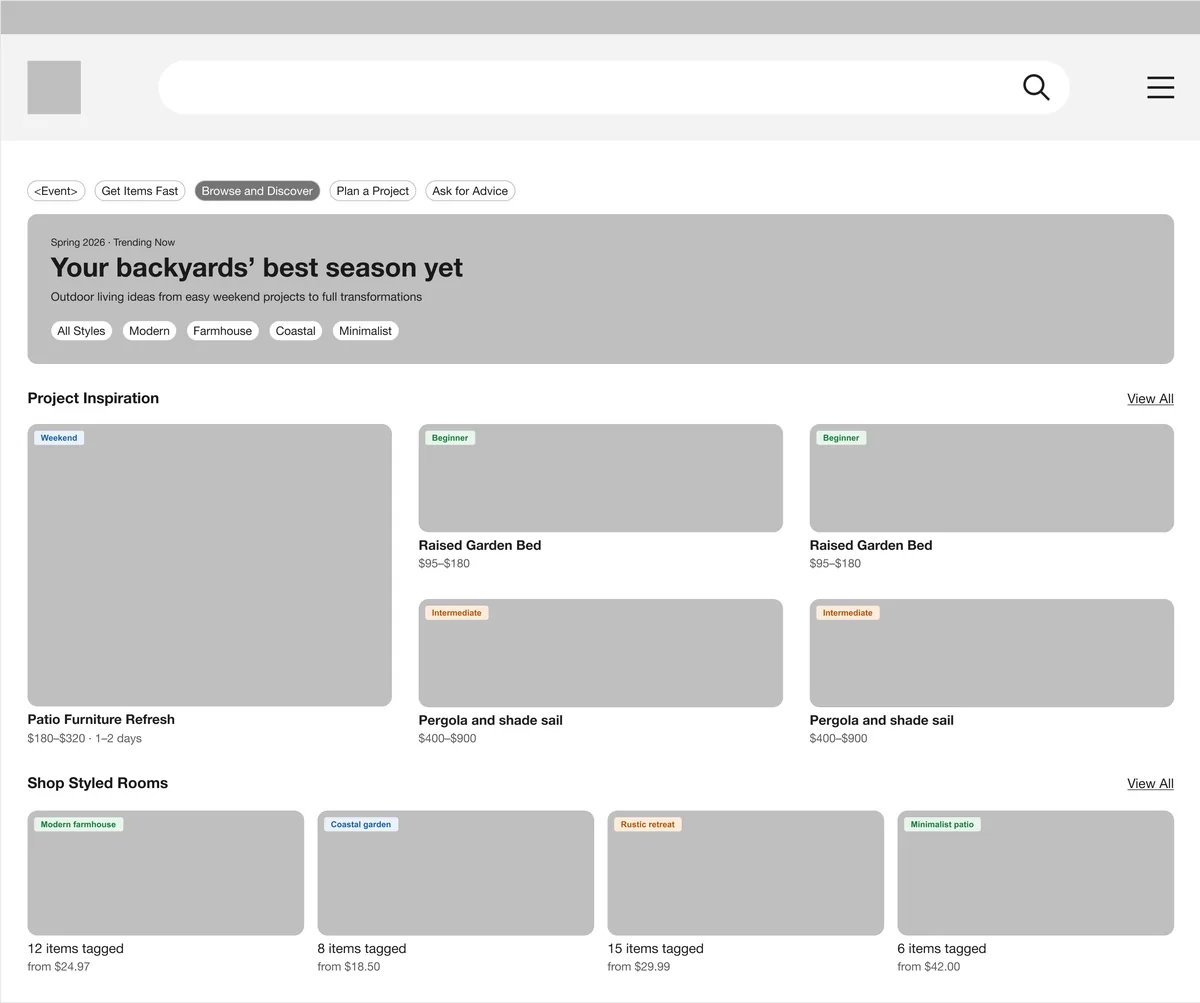Click View All for Project Inspiration

pos(1150,399)
